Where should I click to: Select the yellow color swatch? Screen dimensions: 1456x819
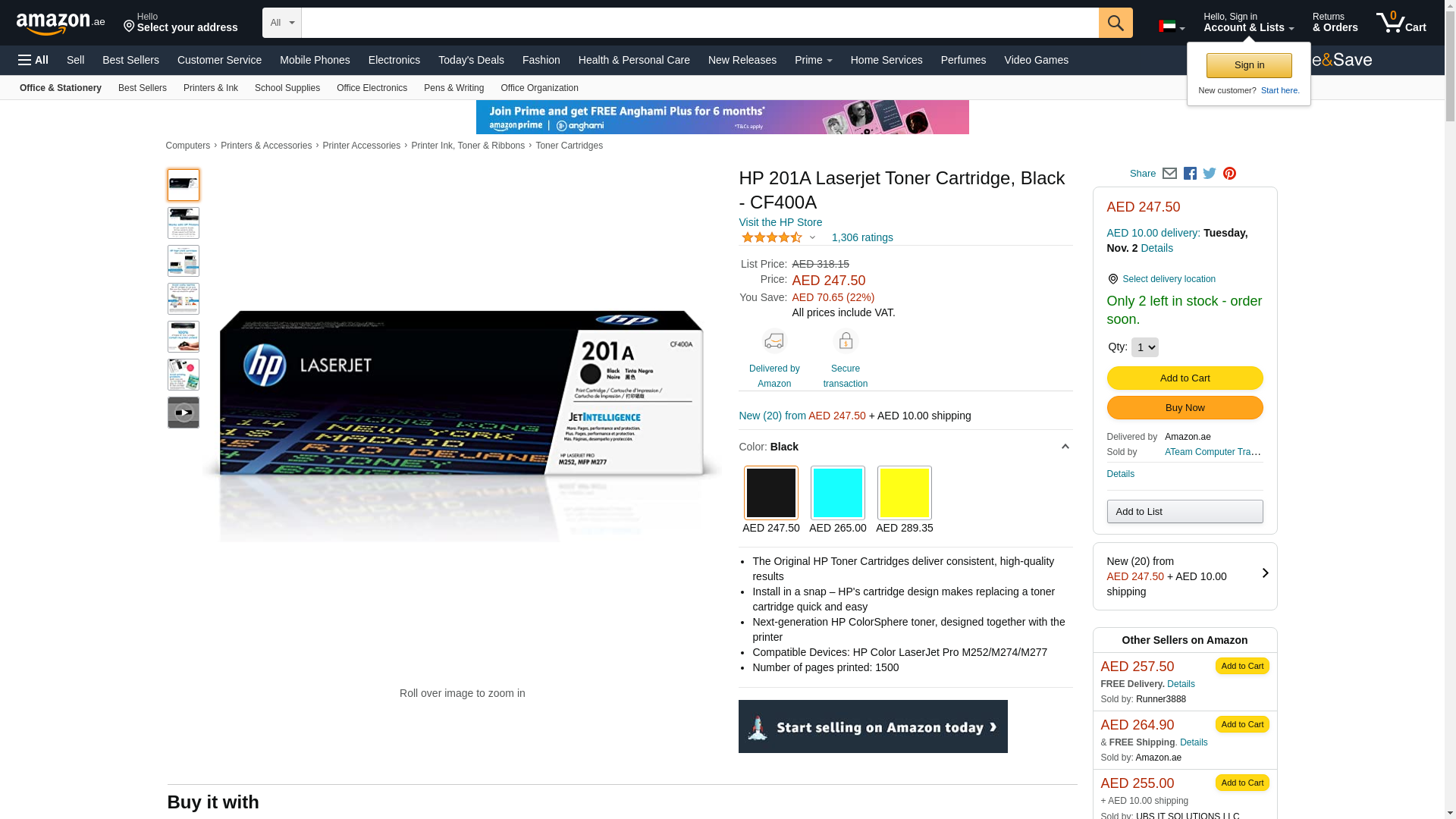click(x=904, y=493)
